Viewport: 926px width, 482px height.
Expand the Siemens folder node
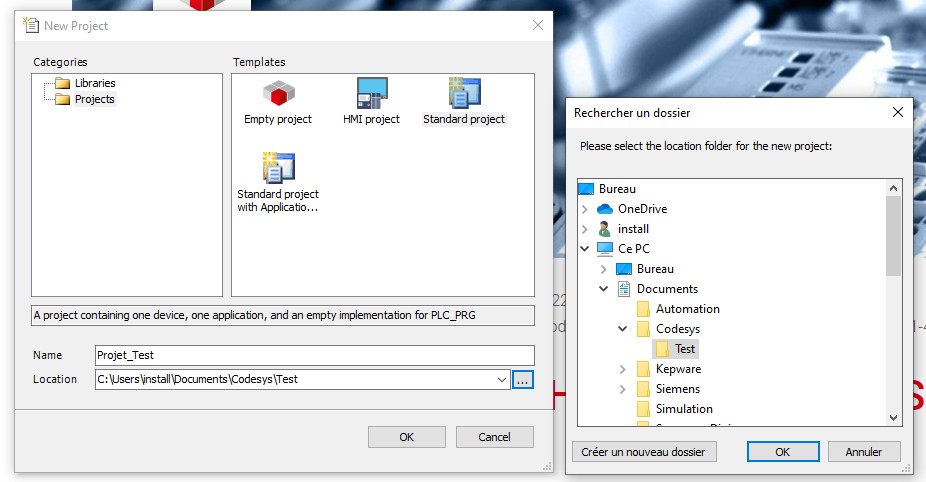click(623, 389)
